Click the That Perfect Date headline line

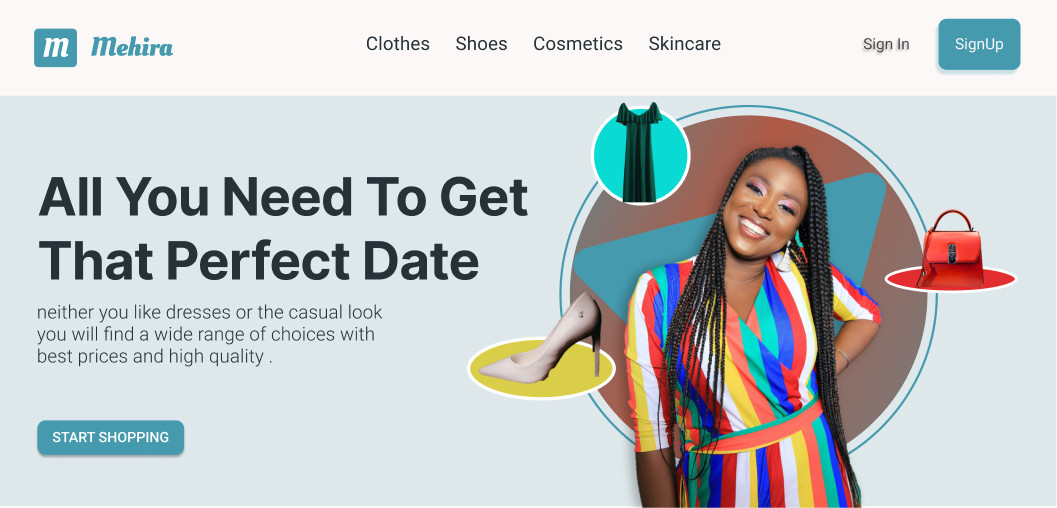click(x=259, y=261)
